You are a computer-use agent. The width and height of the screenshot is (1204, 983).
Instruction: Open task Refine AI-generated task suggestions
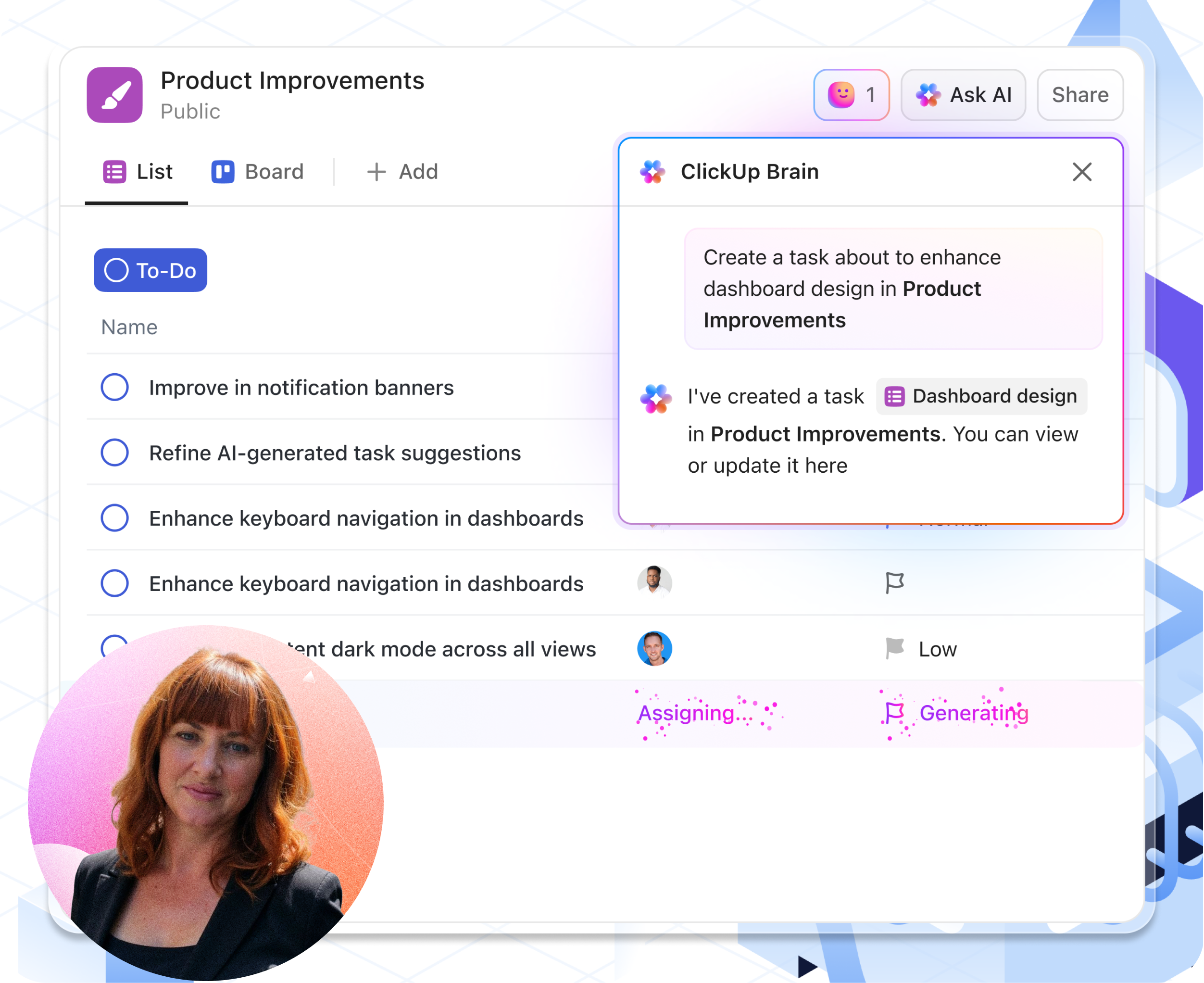(335, 453)
